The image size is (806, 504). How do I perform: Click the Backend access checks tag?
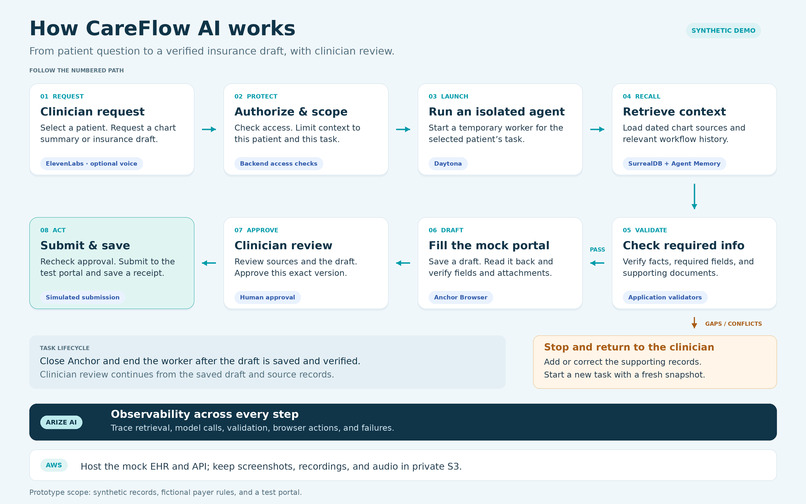point(279,164)
